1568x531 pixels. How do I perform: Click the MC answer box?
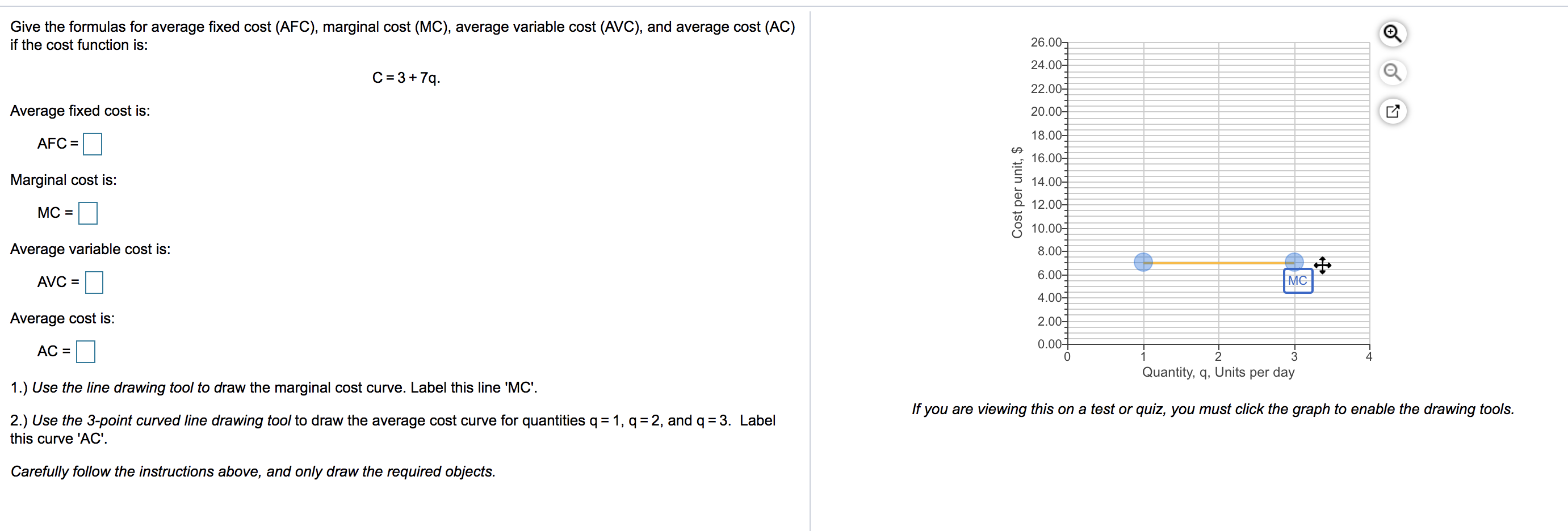(x=88, y=213)
